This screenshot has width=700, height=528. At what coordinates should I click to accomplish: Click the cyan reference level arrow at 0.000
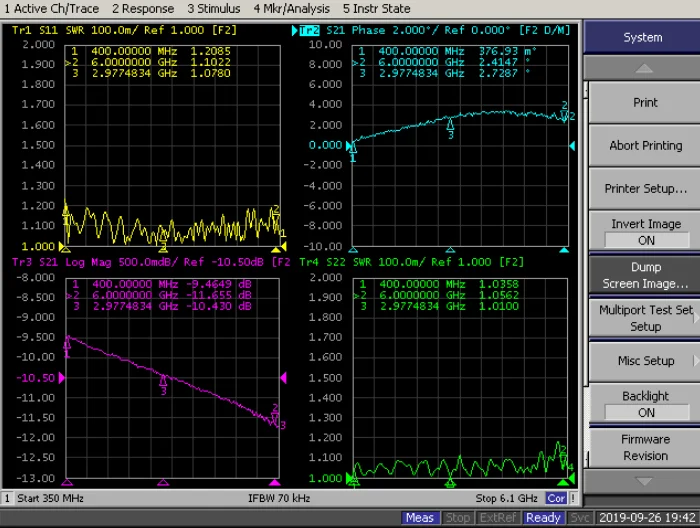(349, 146)
